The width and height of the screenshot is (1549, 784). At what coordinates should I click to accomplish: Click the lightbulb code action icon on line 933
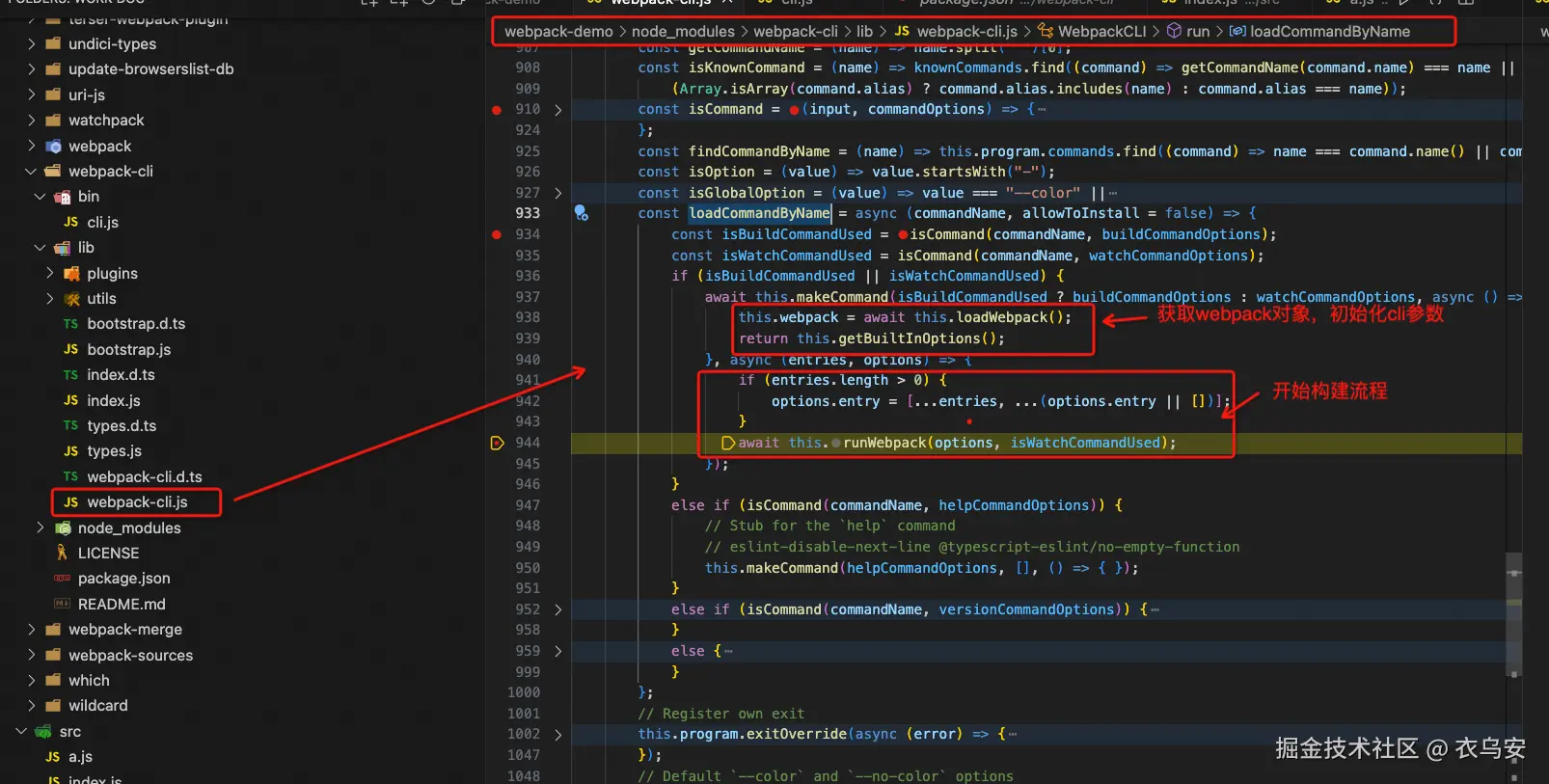tap(582, 213)
